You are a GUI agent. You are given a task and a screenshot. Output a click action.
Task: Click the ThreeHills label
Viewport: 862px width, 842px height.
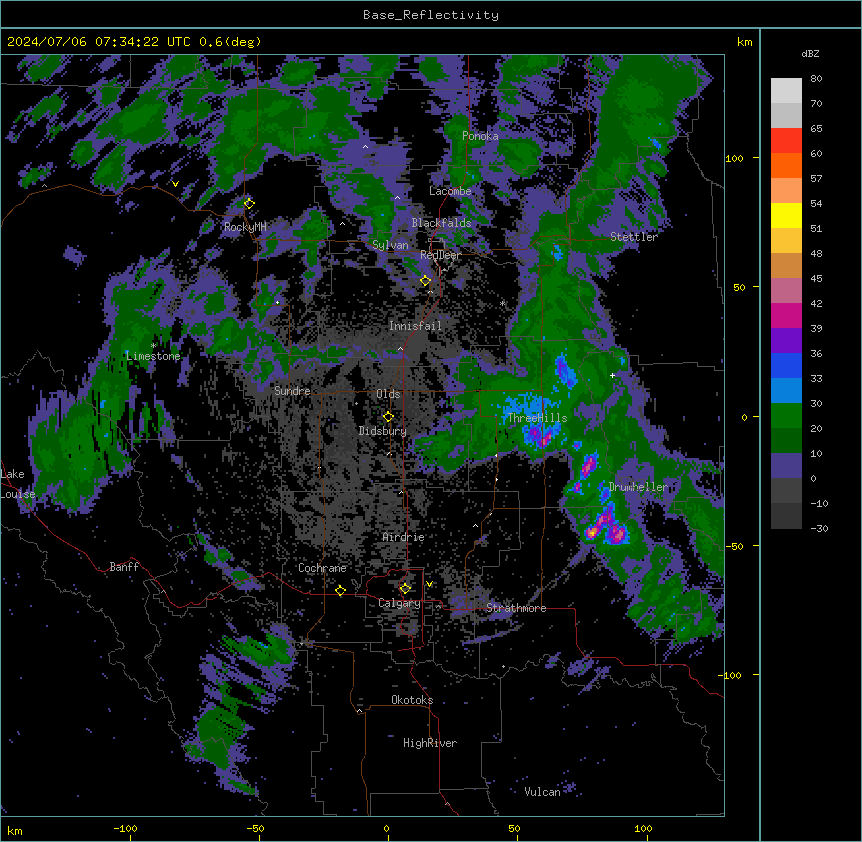(537, 418)
